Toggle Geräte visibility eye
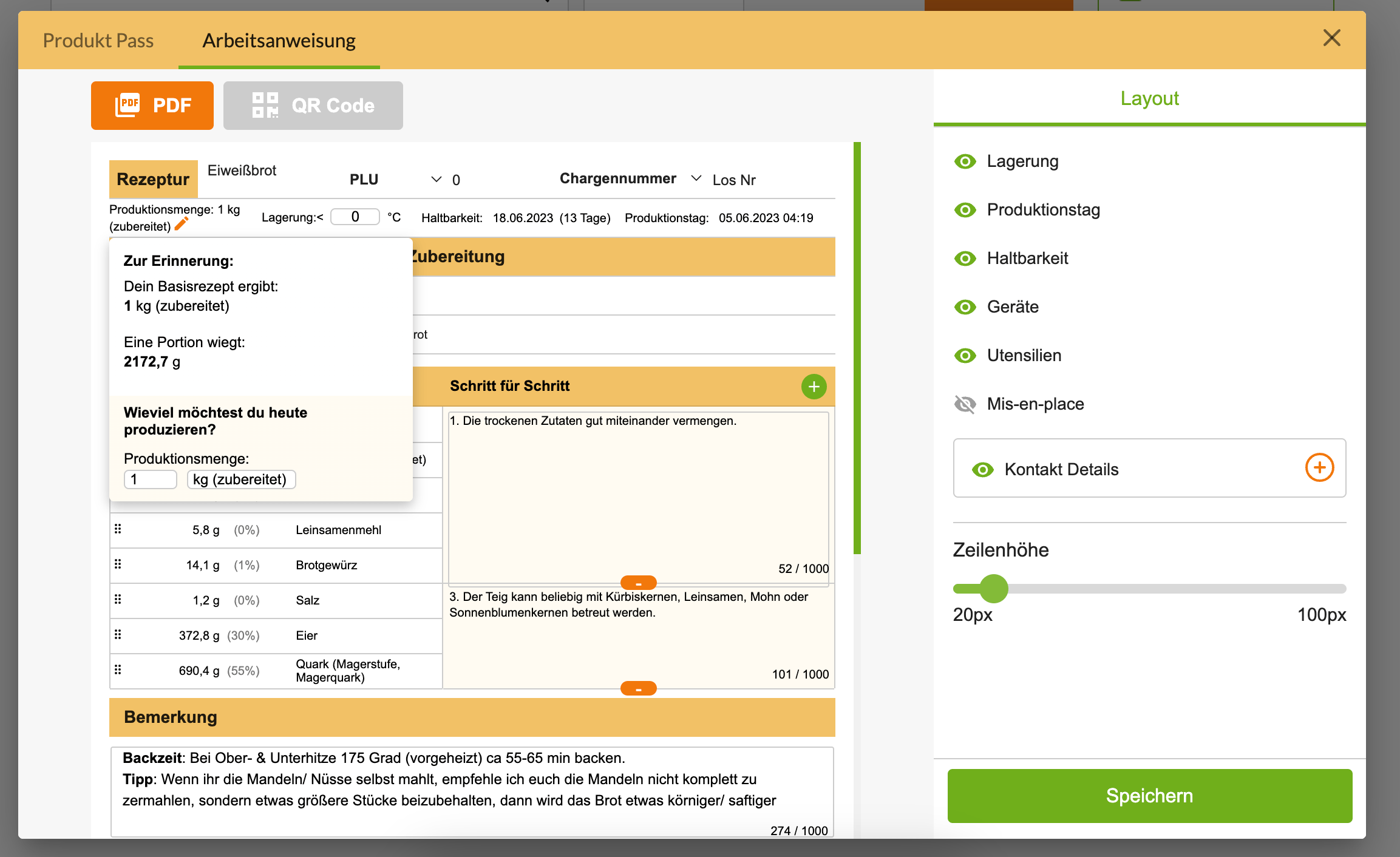Screen dimensions: 1400x857 point(965,307)
